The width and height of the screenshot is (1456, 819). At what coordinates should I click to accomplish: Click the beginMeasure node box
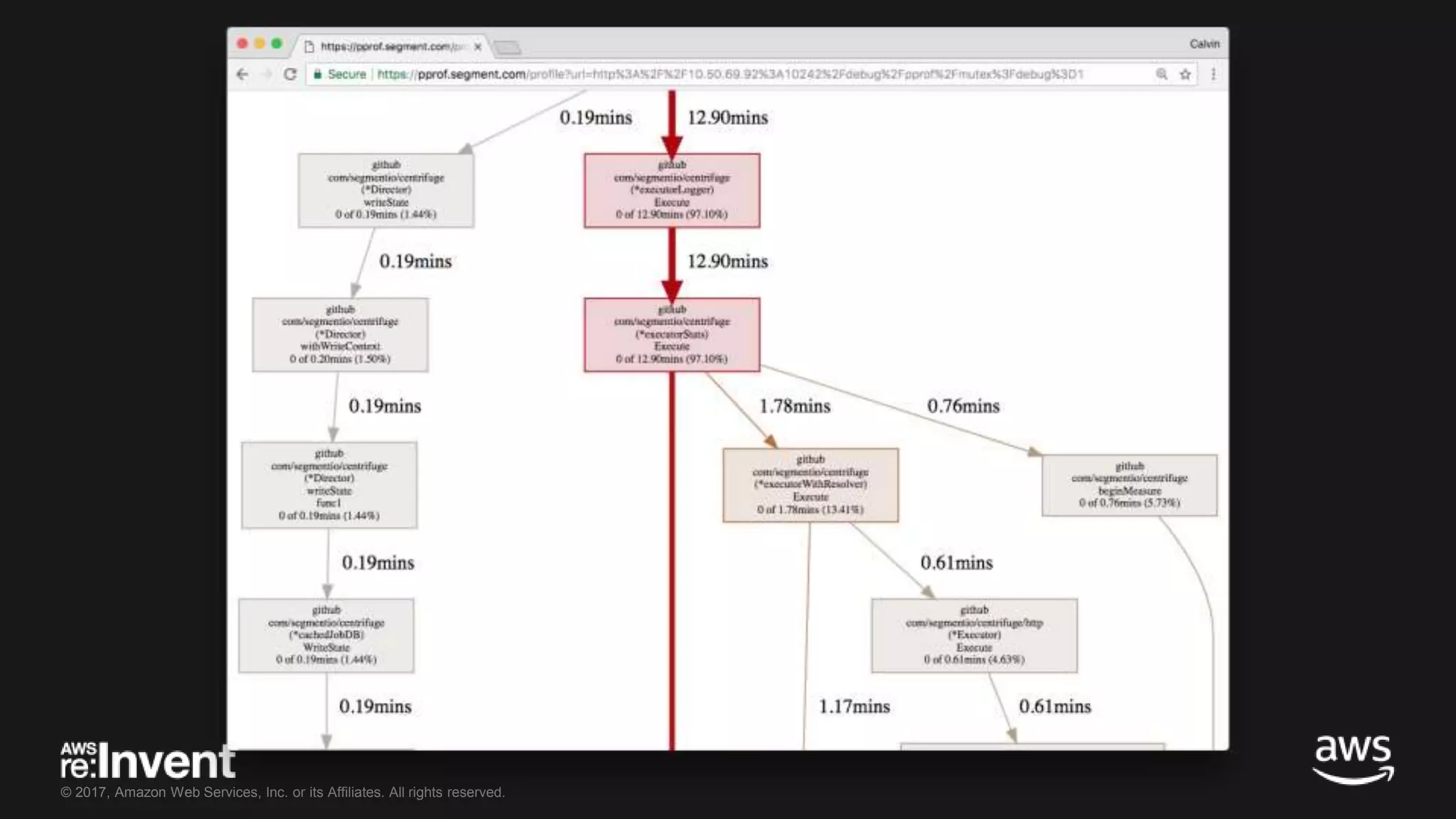coord(1129,485)
